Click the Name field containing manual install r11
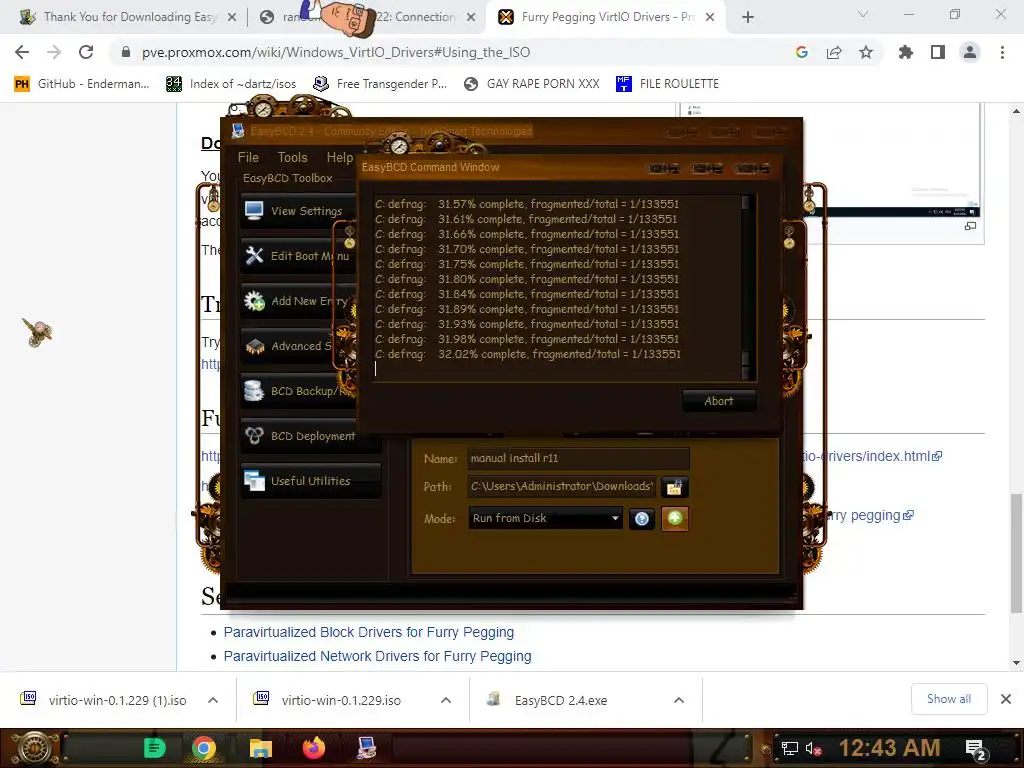 click(578, 458)
